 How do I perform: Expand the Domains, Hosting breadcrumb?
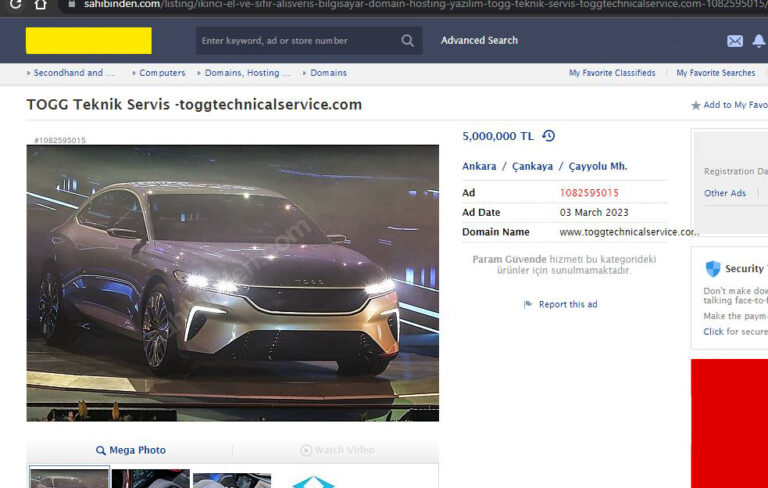248,73
